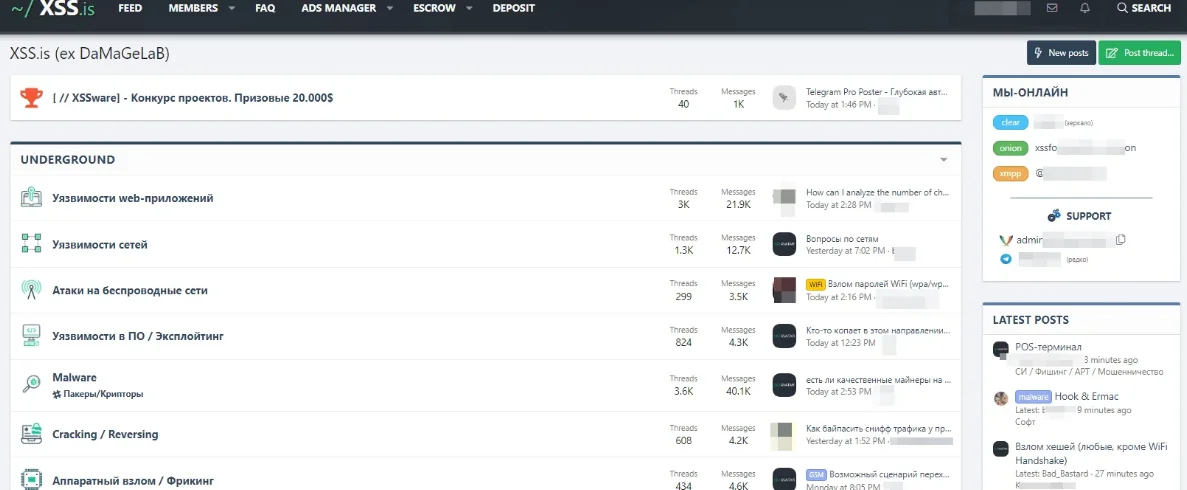The image size is (1187, 490).
Task: Click the copy icon beside admin contact
Action: tap(1121, 240)
